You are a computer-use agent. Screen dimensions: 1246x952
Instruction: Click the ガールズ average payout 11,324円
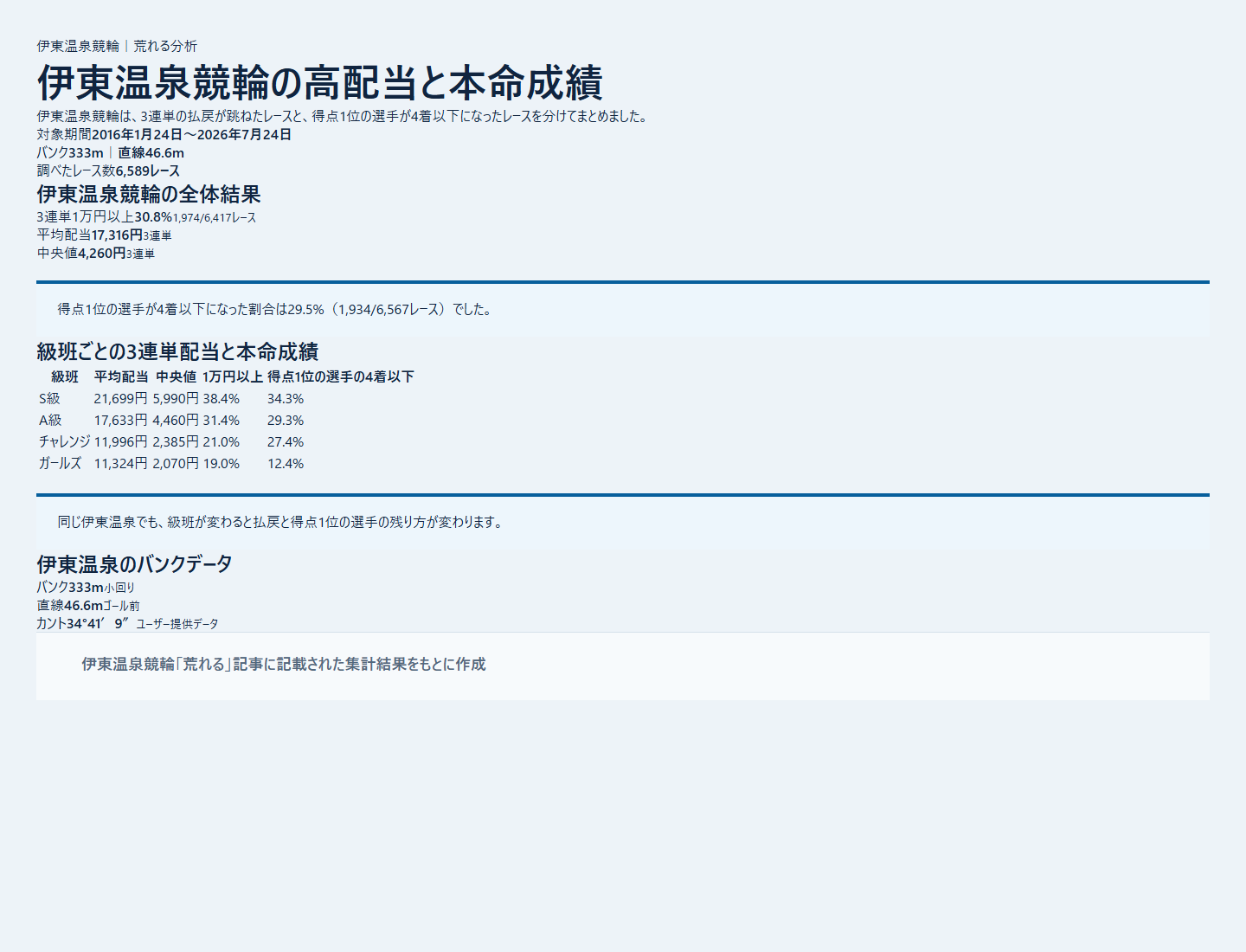tap(121, 463)
